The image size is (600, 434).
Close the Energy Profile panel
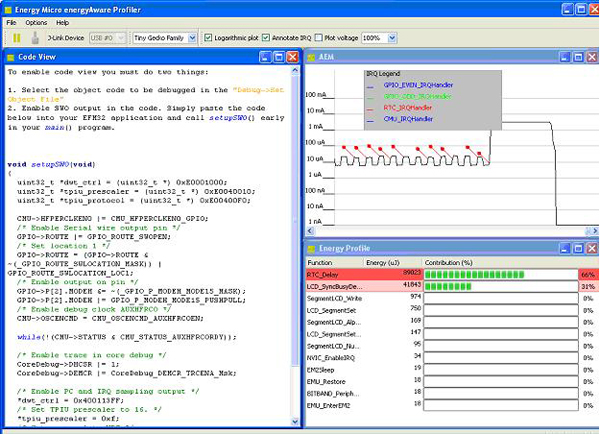(590, 247)
